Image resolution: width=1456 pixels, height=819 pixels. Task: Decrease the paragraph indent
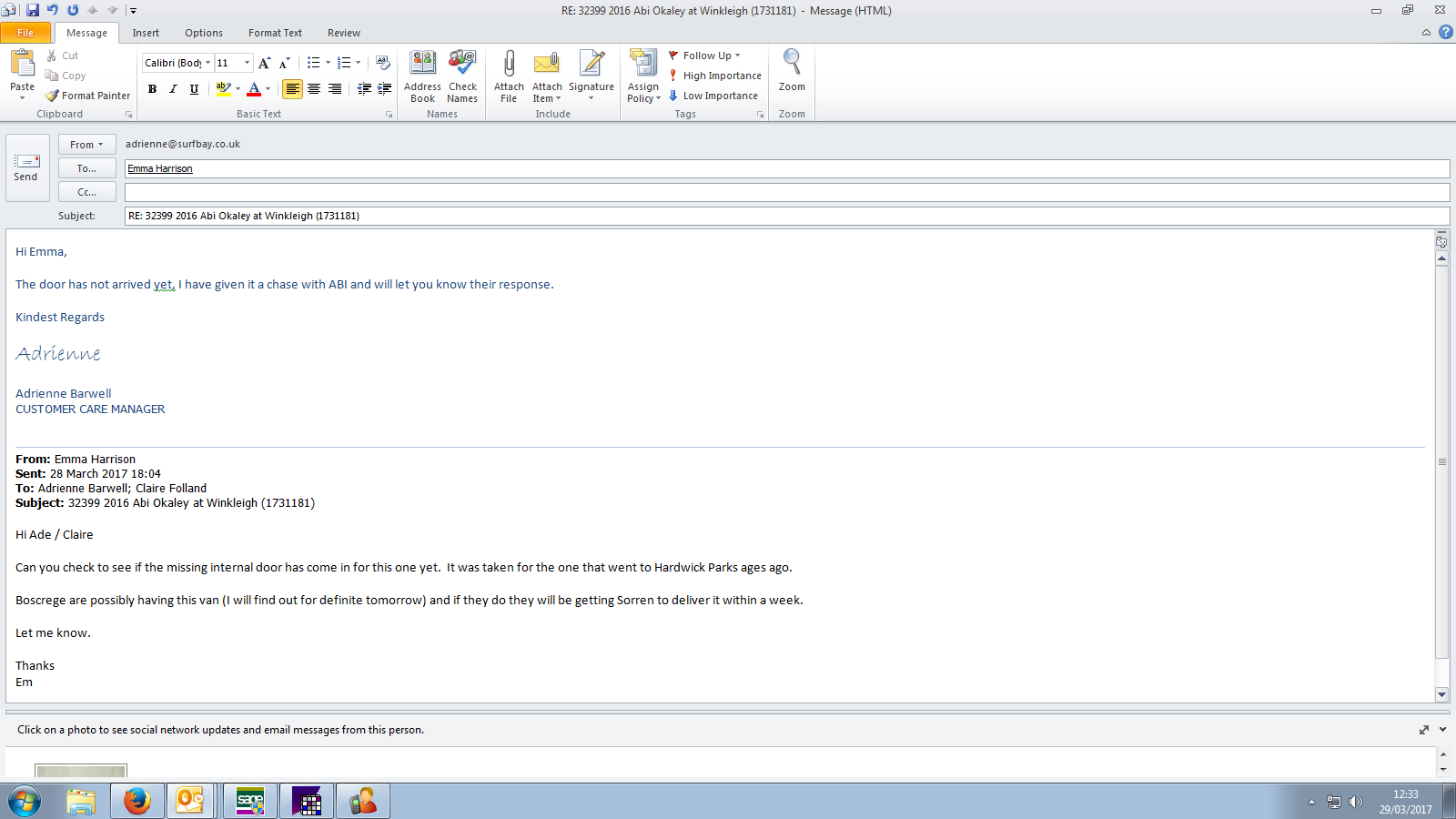coord(364,89)
